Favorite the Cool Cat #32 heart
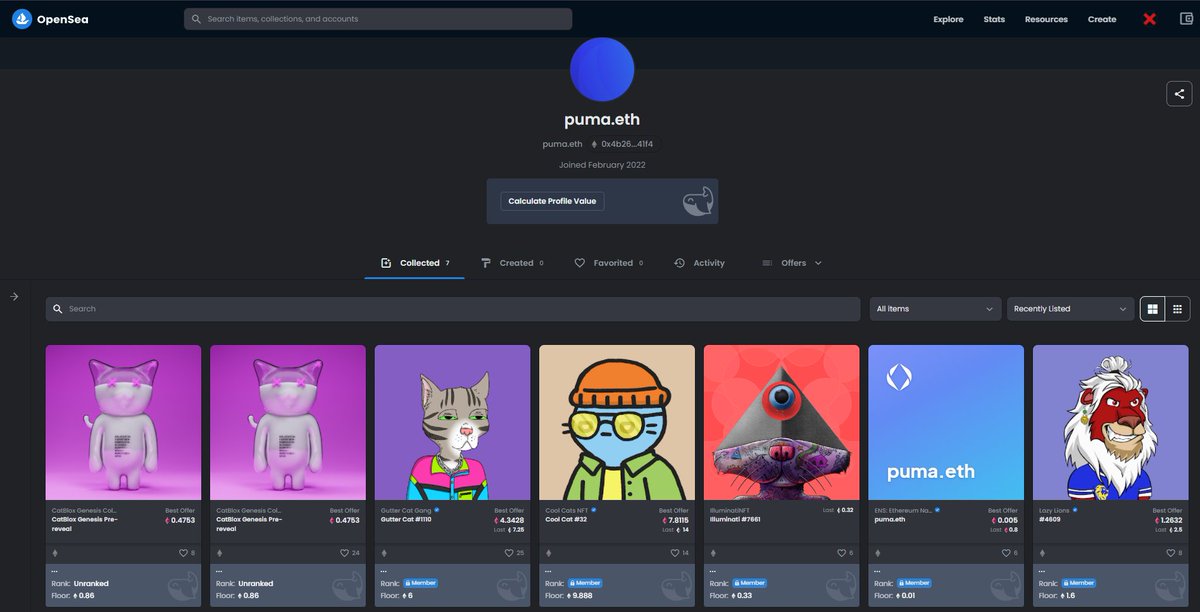The width and height of the screenshot is (1200, 612). pos(675,553)
